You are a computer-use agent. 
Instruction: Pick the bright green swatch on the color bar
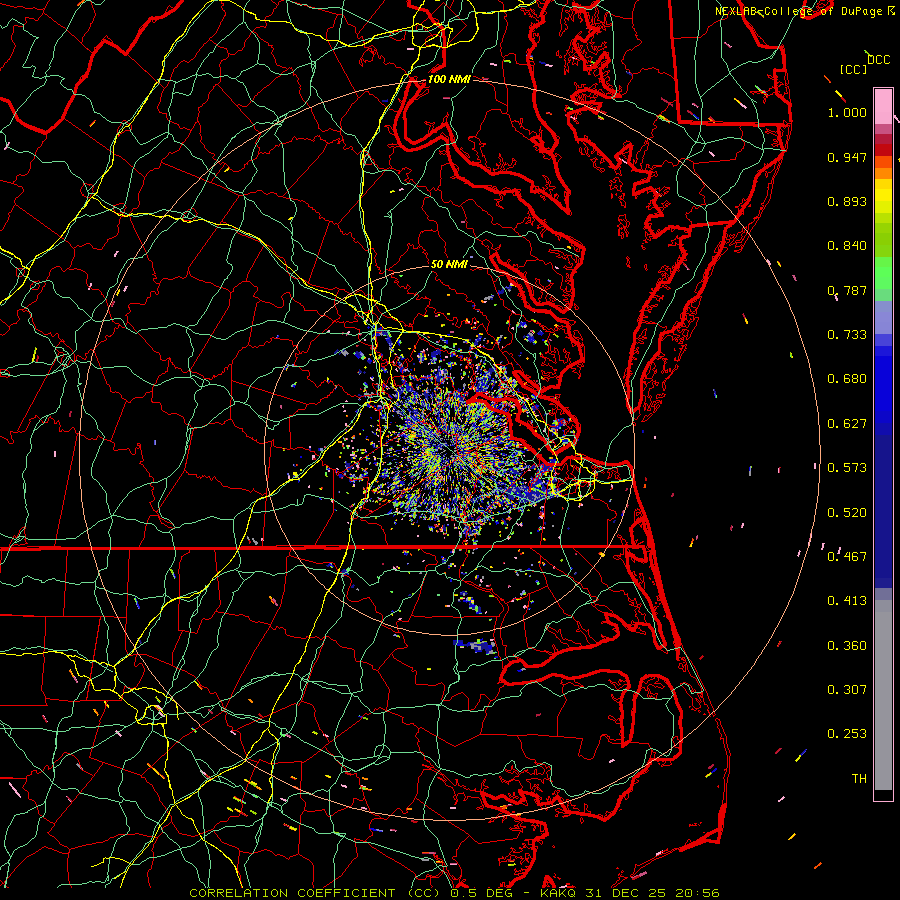883,273
